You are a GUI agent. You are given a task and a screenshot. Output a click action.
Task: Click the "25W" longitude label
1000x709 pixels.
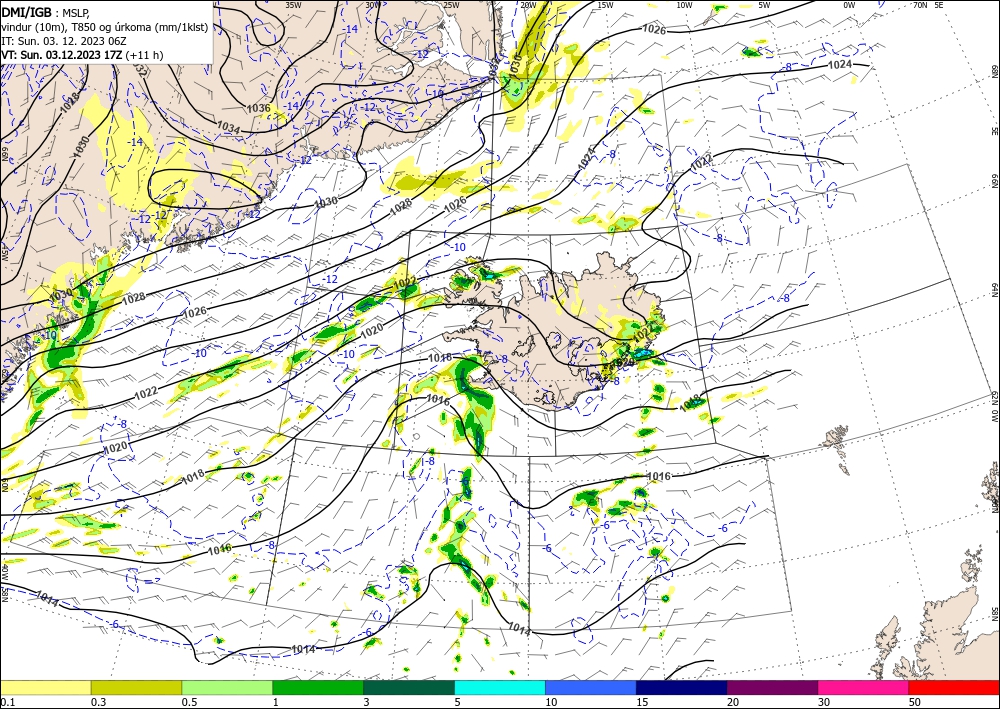coord(451,4)
